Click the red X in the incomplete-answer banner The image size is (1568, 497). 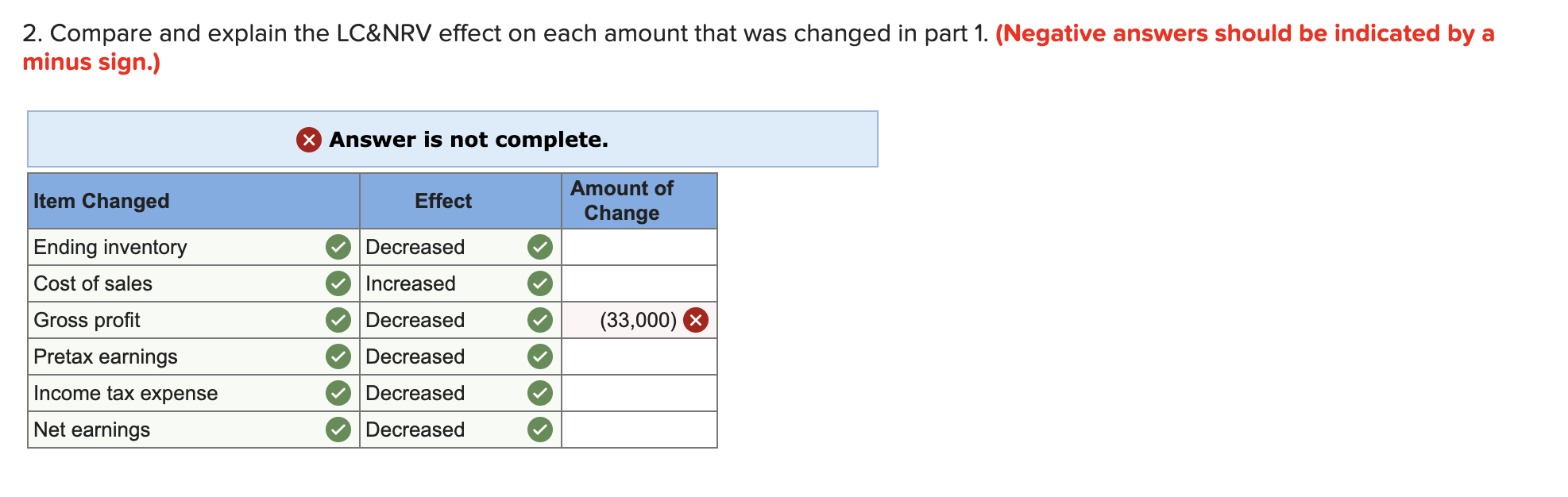[308, 140]
